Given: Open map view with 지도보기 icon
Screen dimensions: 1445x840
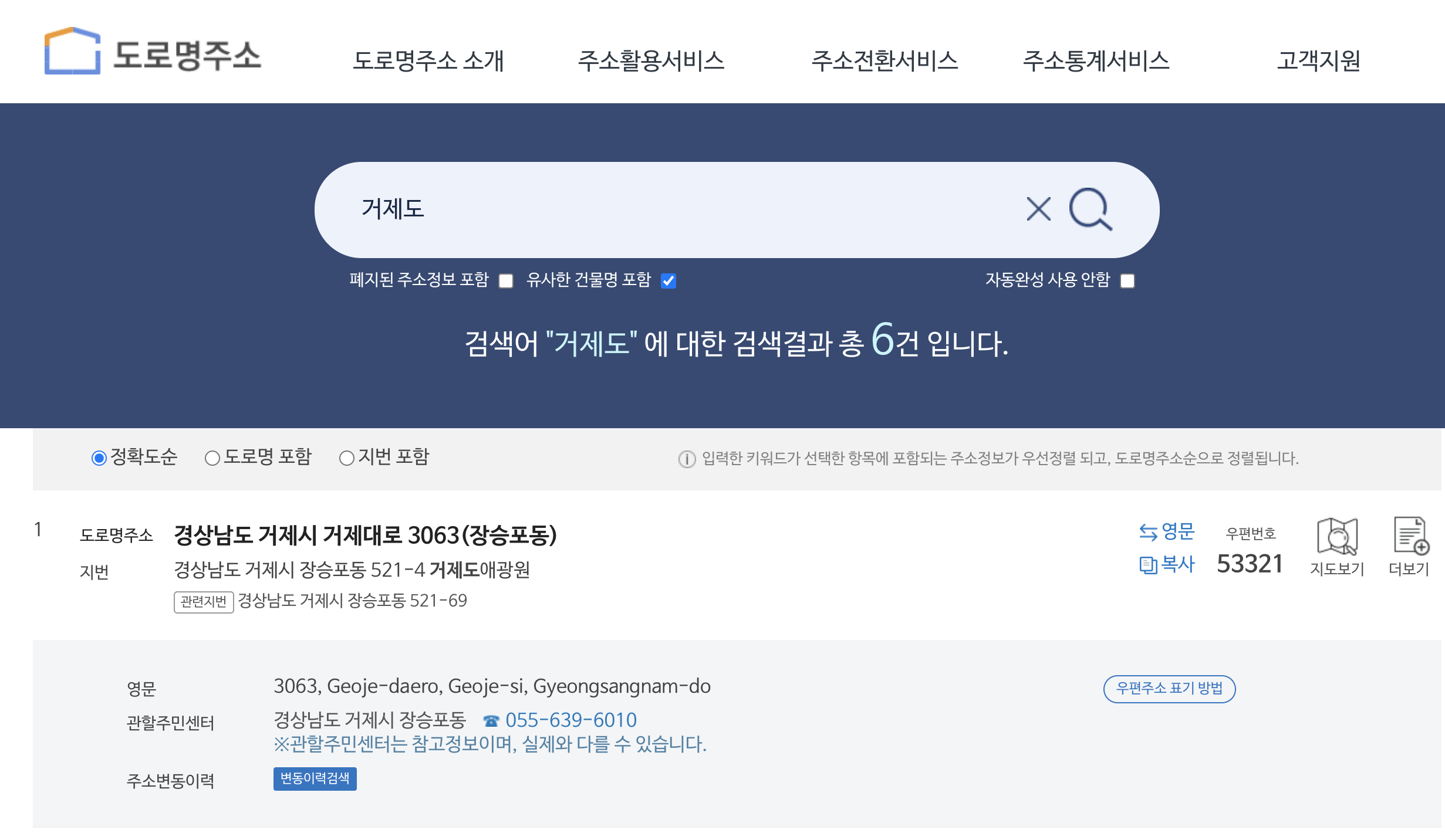Looking at the screenshot, I should point(1337,536).
